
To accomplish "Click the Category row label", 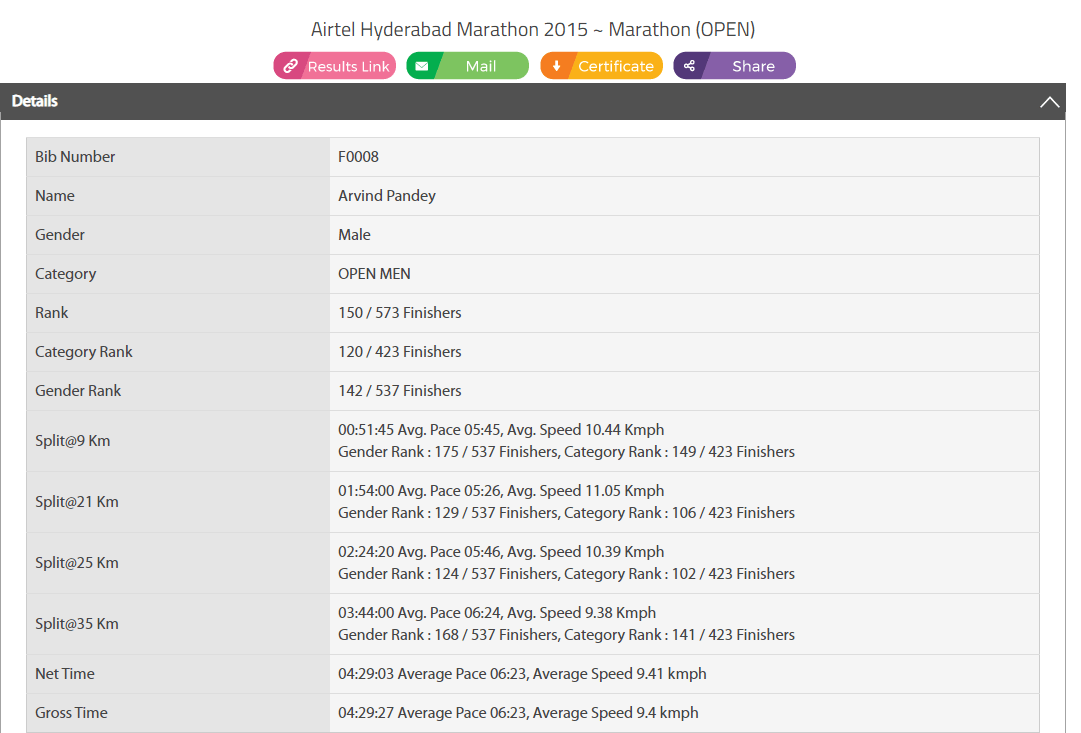I will pyautogui.click(x=65, y=274).
